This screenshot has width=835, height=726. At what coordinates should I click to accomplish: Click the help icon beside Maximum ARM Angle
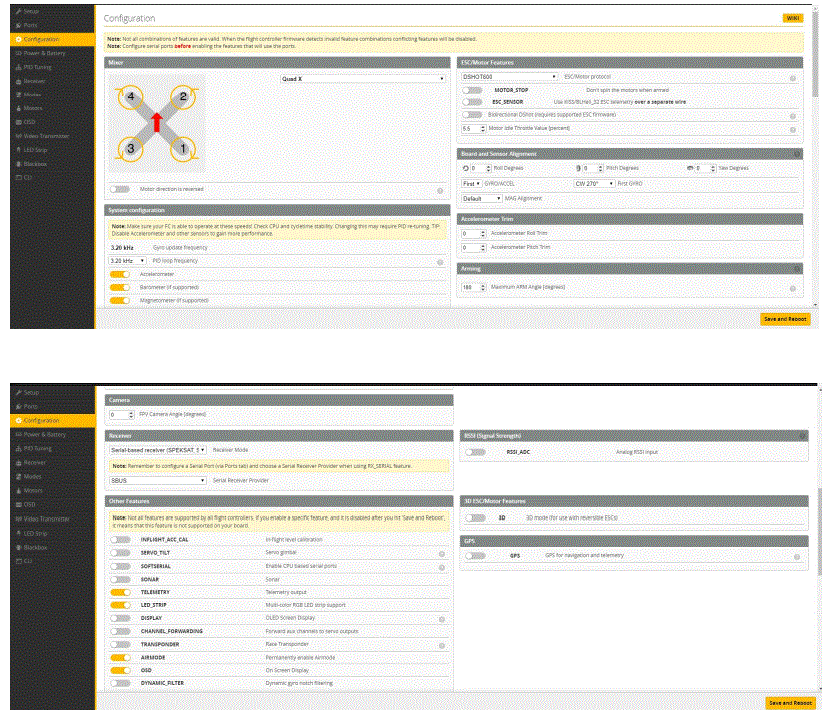pyautogui.click(x=792, y=289)
